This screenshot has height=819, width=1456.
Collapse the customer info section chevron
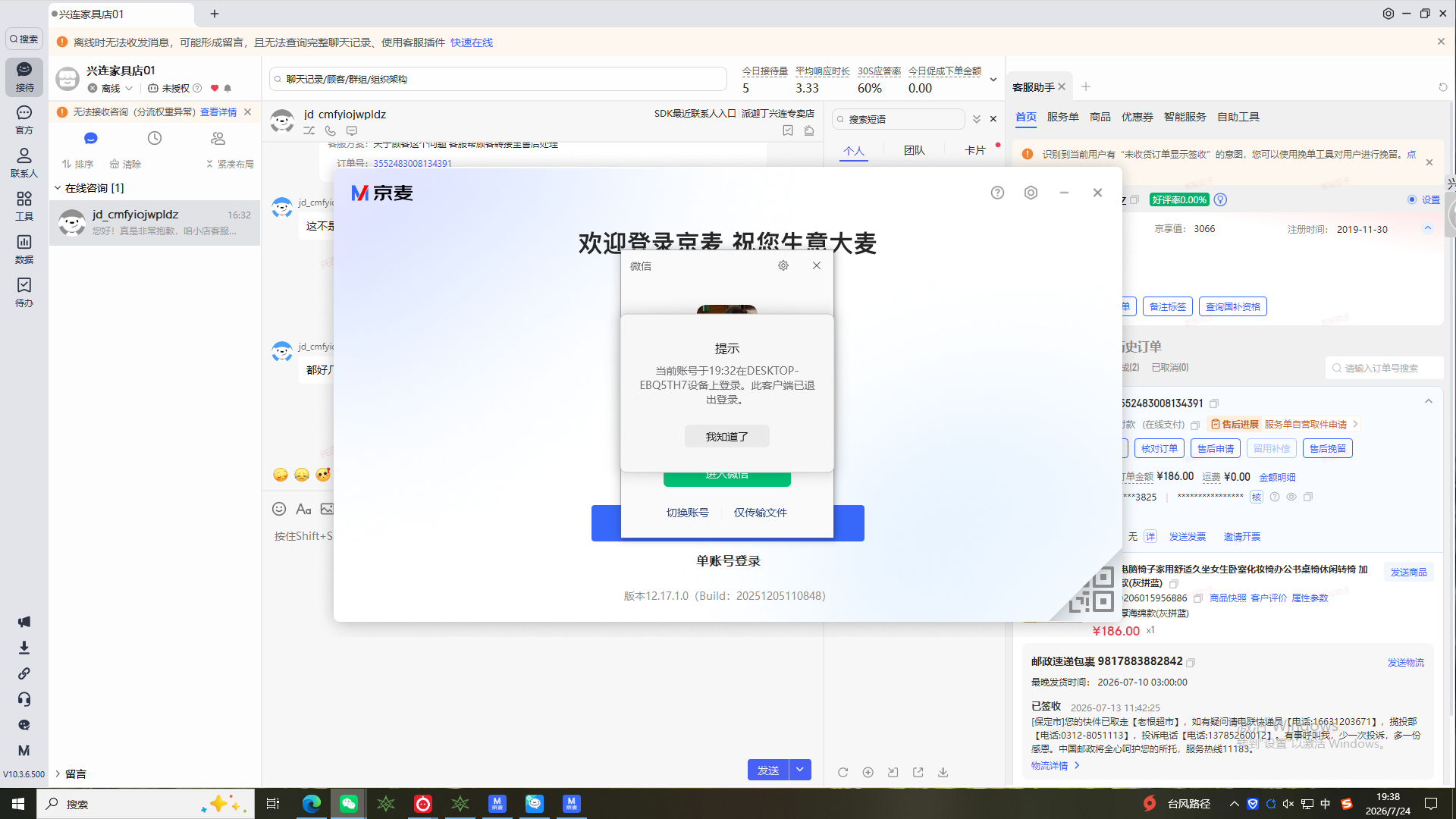1428,228
